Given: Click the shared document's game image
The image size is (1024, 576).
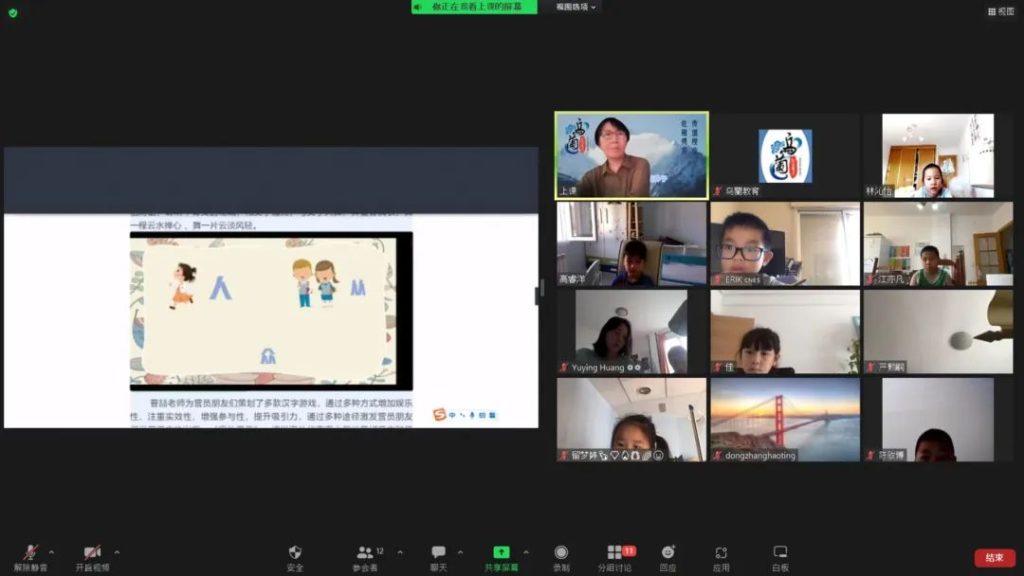Looking at the screenshot, I should click(x=271, y=311).
